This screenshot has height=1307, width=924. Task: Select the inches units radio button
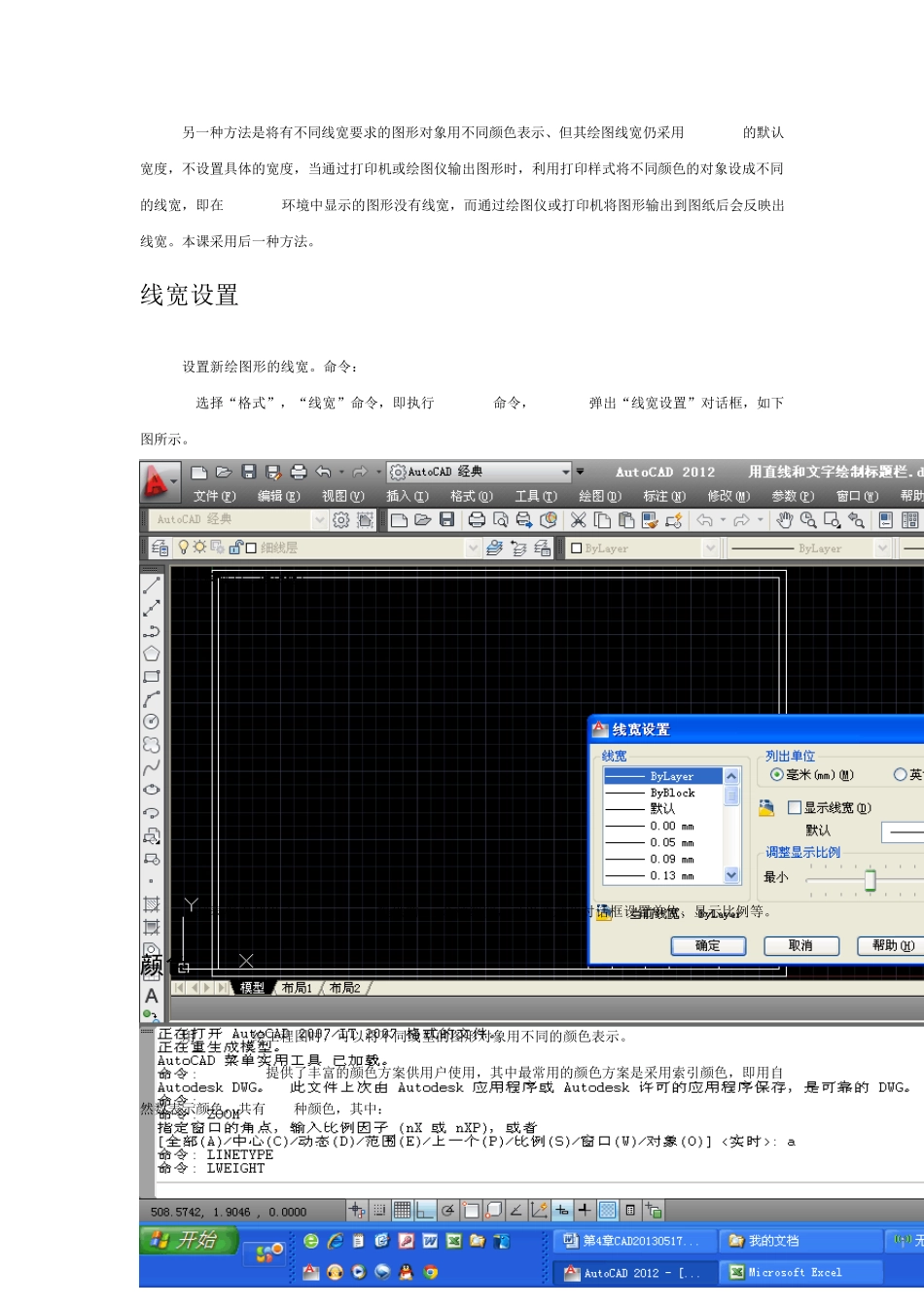point(901,775)
